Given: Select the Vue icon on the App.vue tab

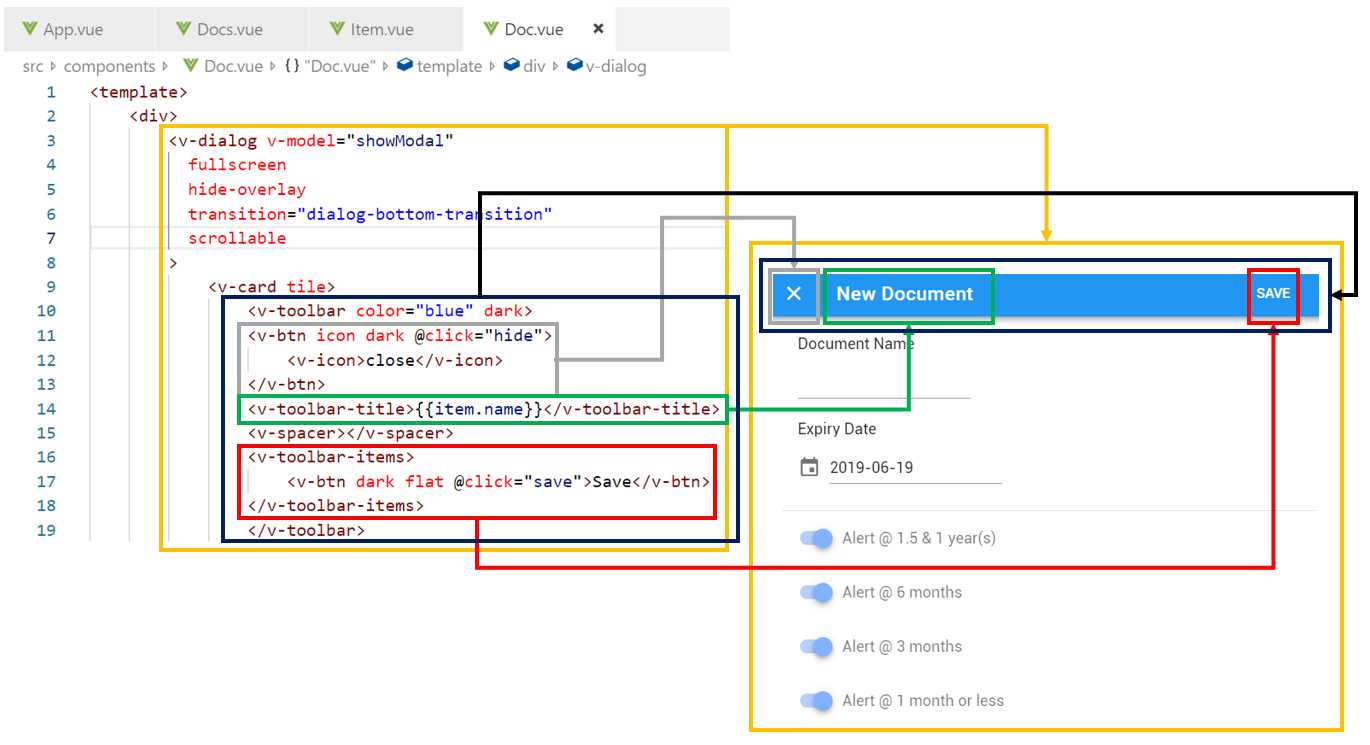Looking at the screenshot, I should click(27, 29).
